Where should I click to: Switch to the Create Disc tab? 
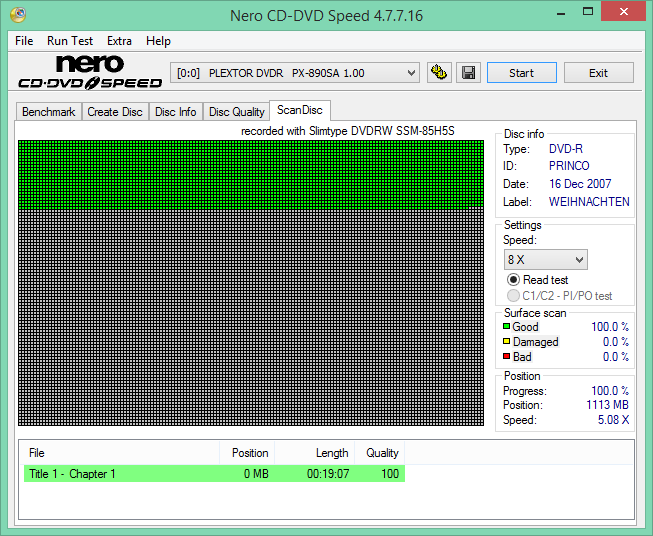point(115,112)
